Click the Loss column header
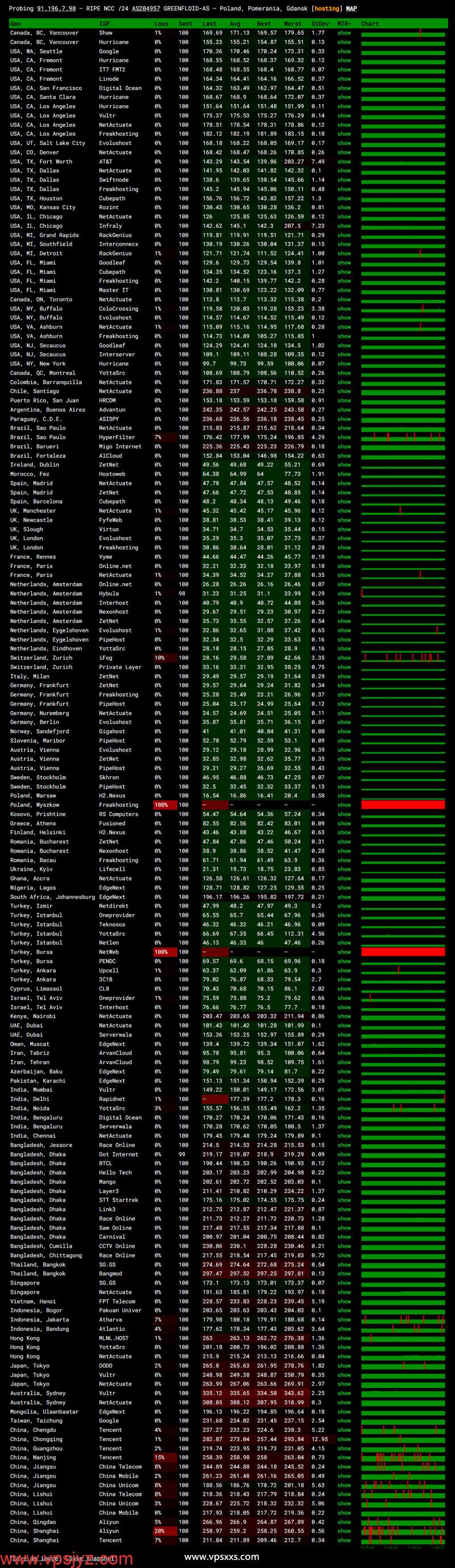 [x=162, y=24]
